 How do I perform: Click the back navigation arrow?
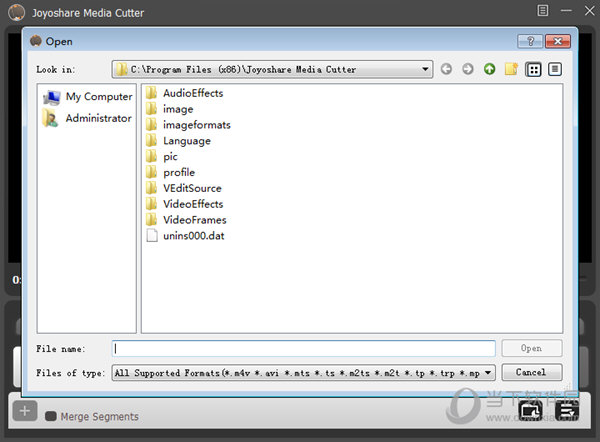point(445,69)
